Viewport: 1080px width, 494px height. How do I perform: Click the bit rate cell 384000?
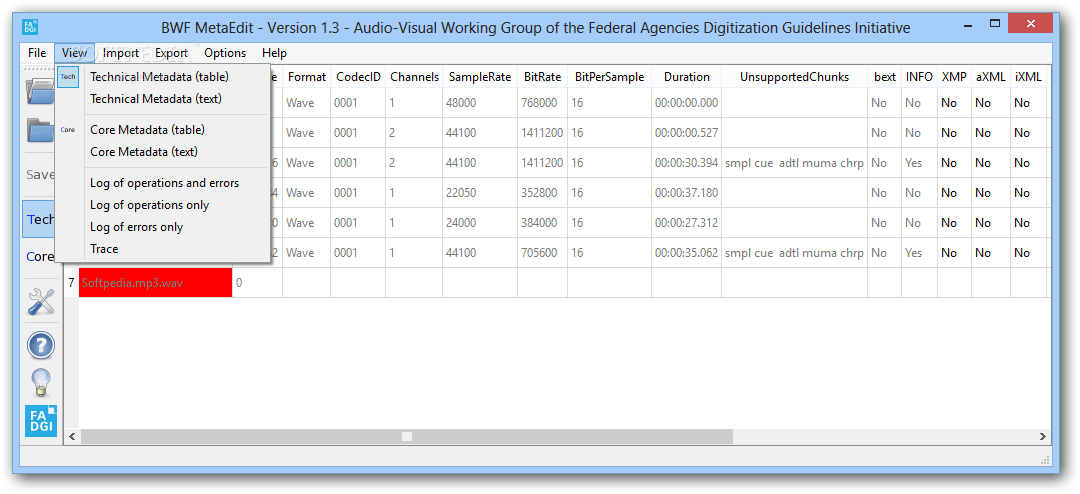(543, 223)
